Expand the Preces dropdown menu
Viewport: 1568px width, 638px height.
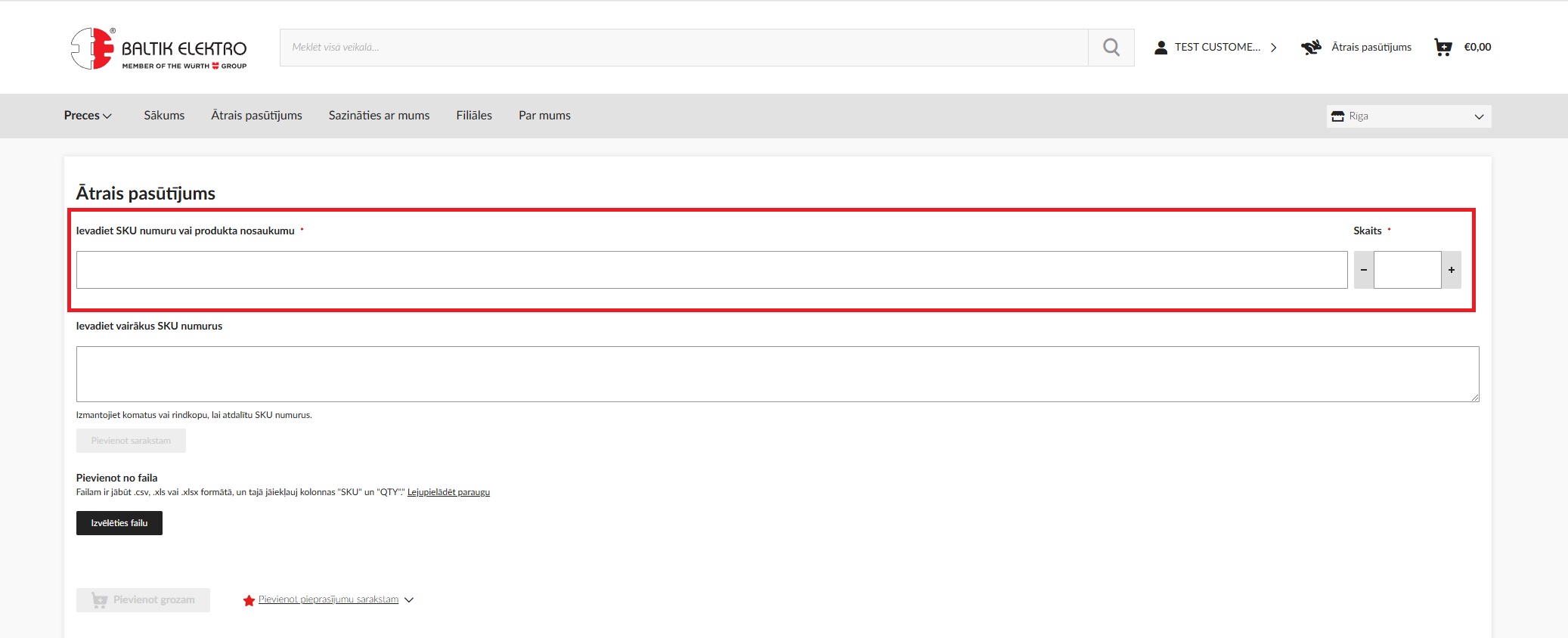[x=88, y=116]
